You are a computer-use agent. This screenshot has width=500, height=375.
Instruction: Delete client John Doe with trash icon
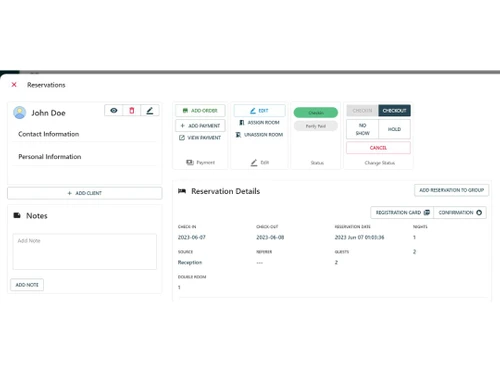point(132,110)
